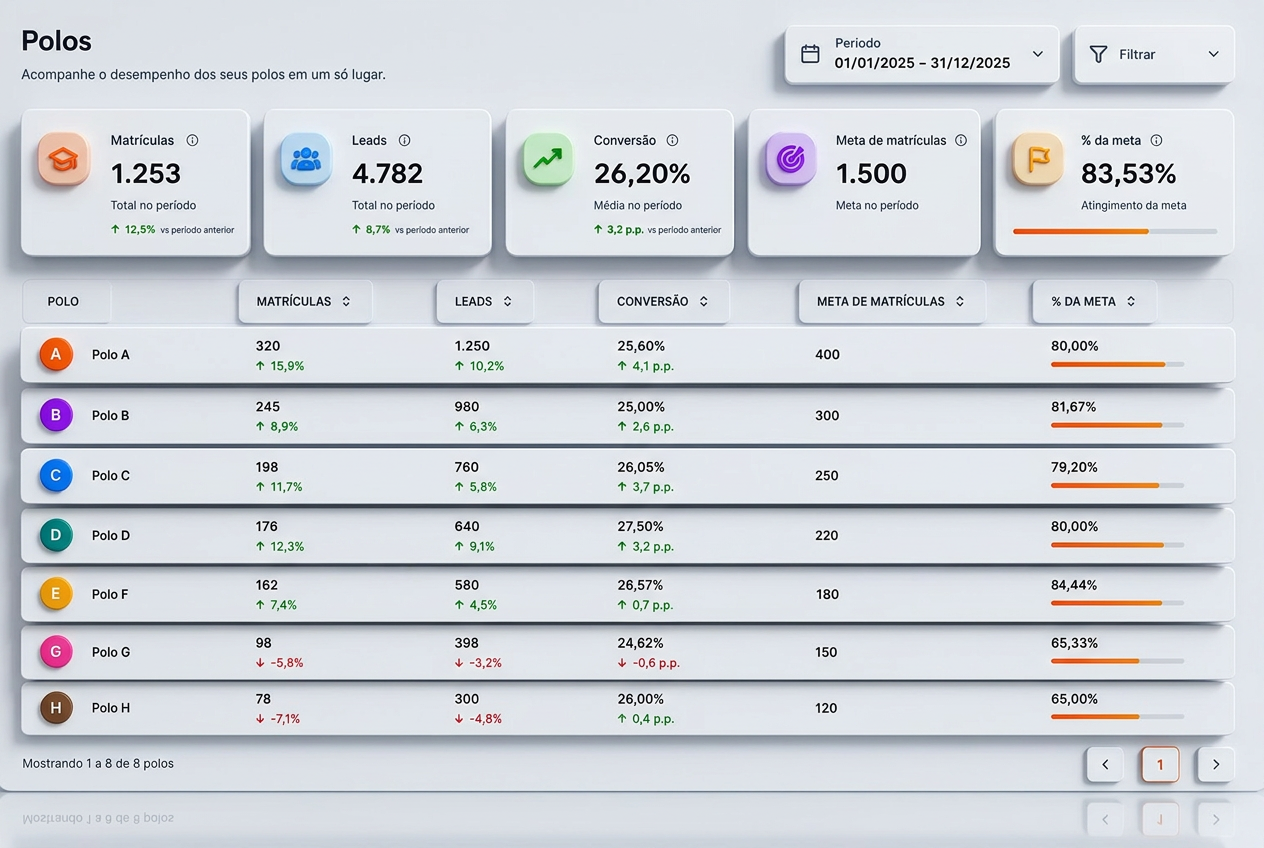
Task: Click the green trend arrow Conversão icon
Action: click(547, 159)
